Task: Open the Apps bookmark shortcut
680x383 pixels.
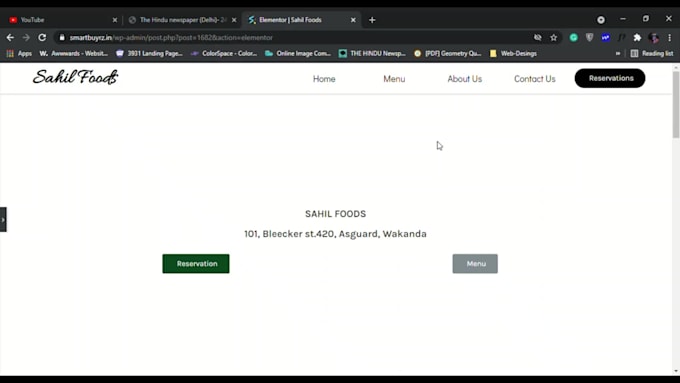Action: coord(19,53)
